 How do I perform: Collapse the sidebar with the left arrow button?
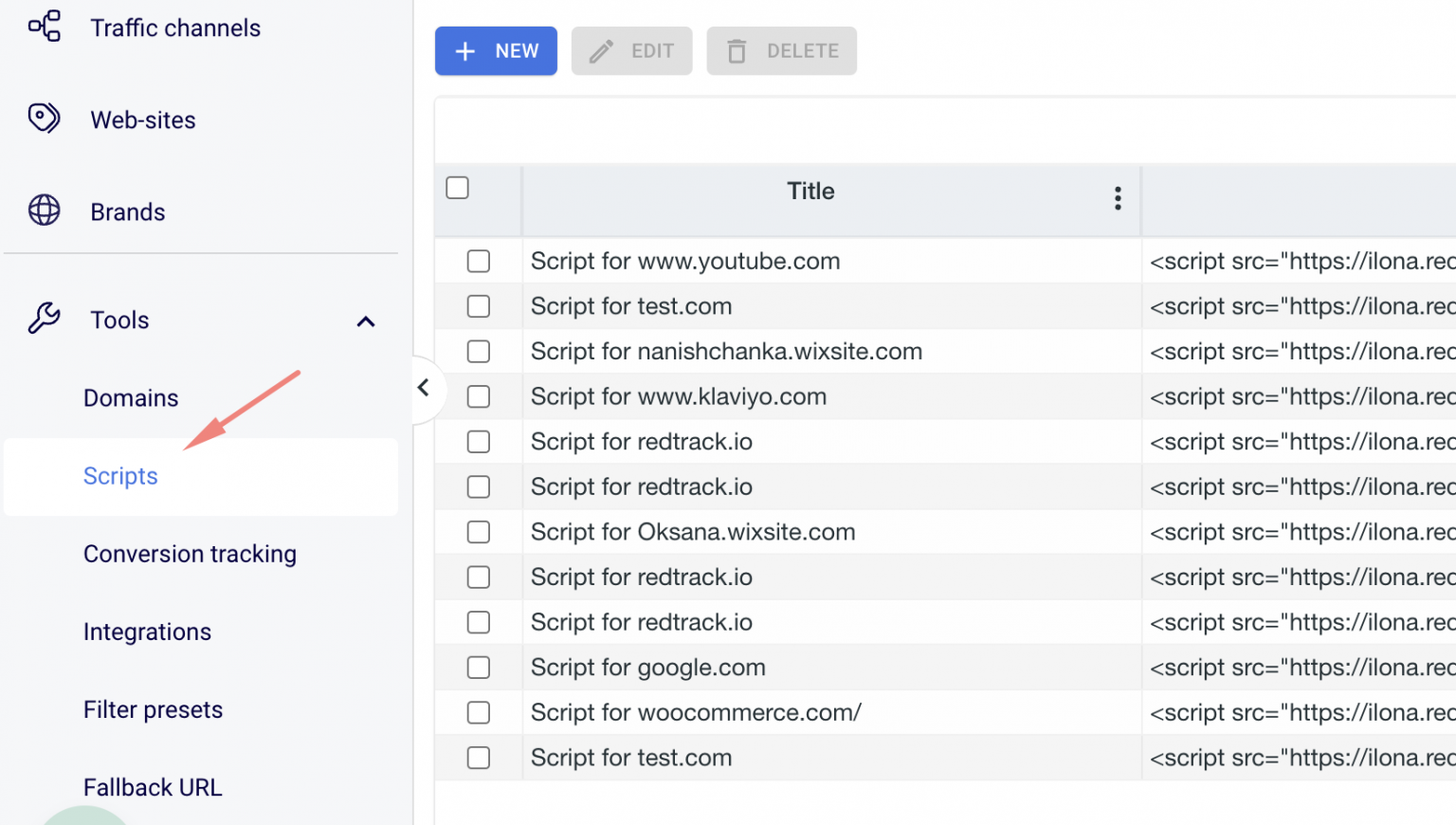click(x=424, y=389)
